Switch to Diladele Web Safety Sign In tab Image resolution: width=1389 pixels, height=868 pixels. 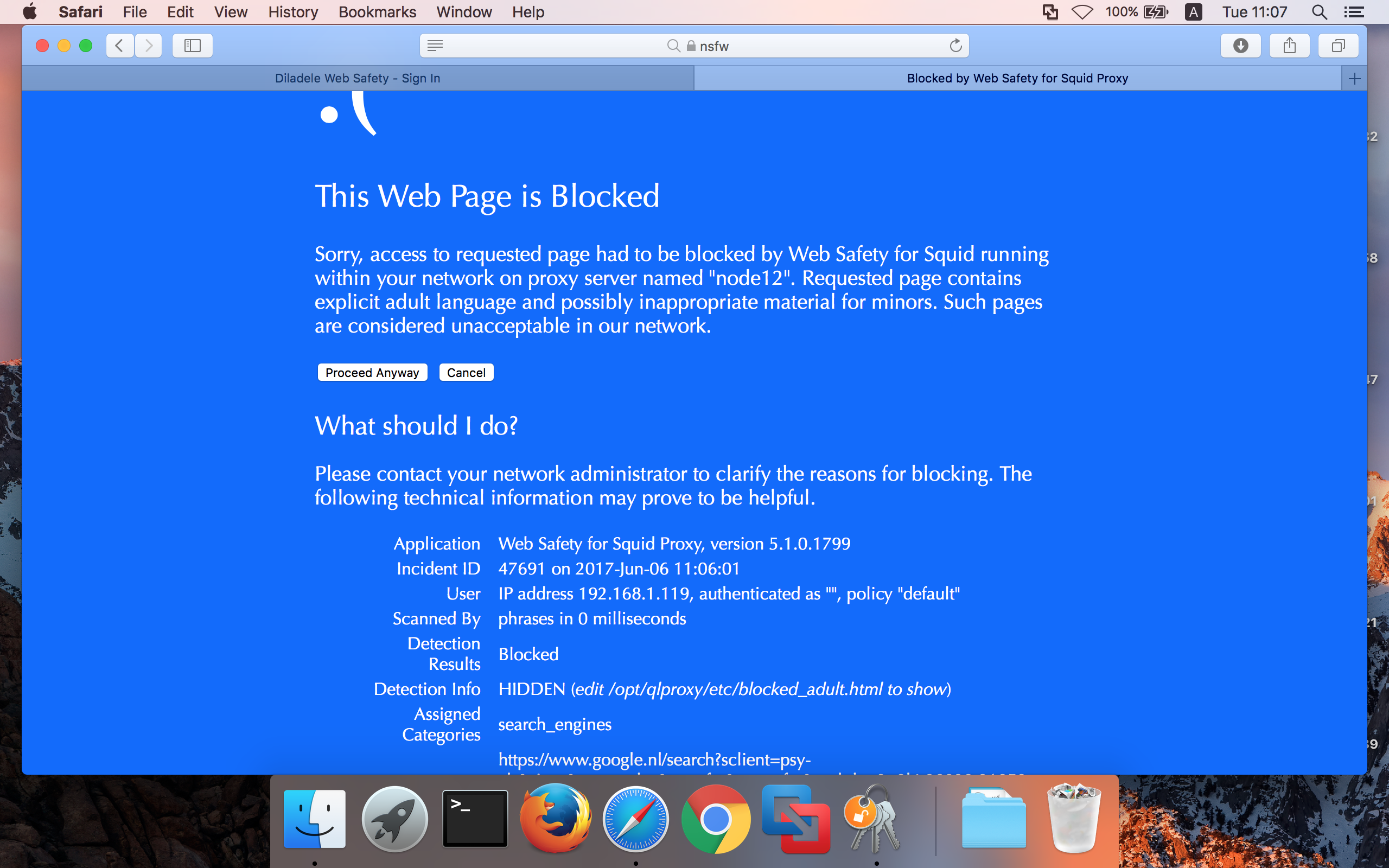point(357,77)
